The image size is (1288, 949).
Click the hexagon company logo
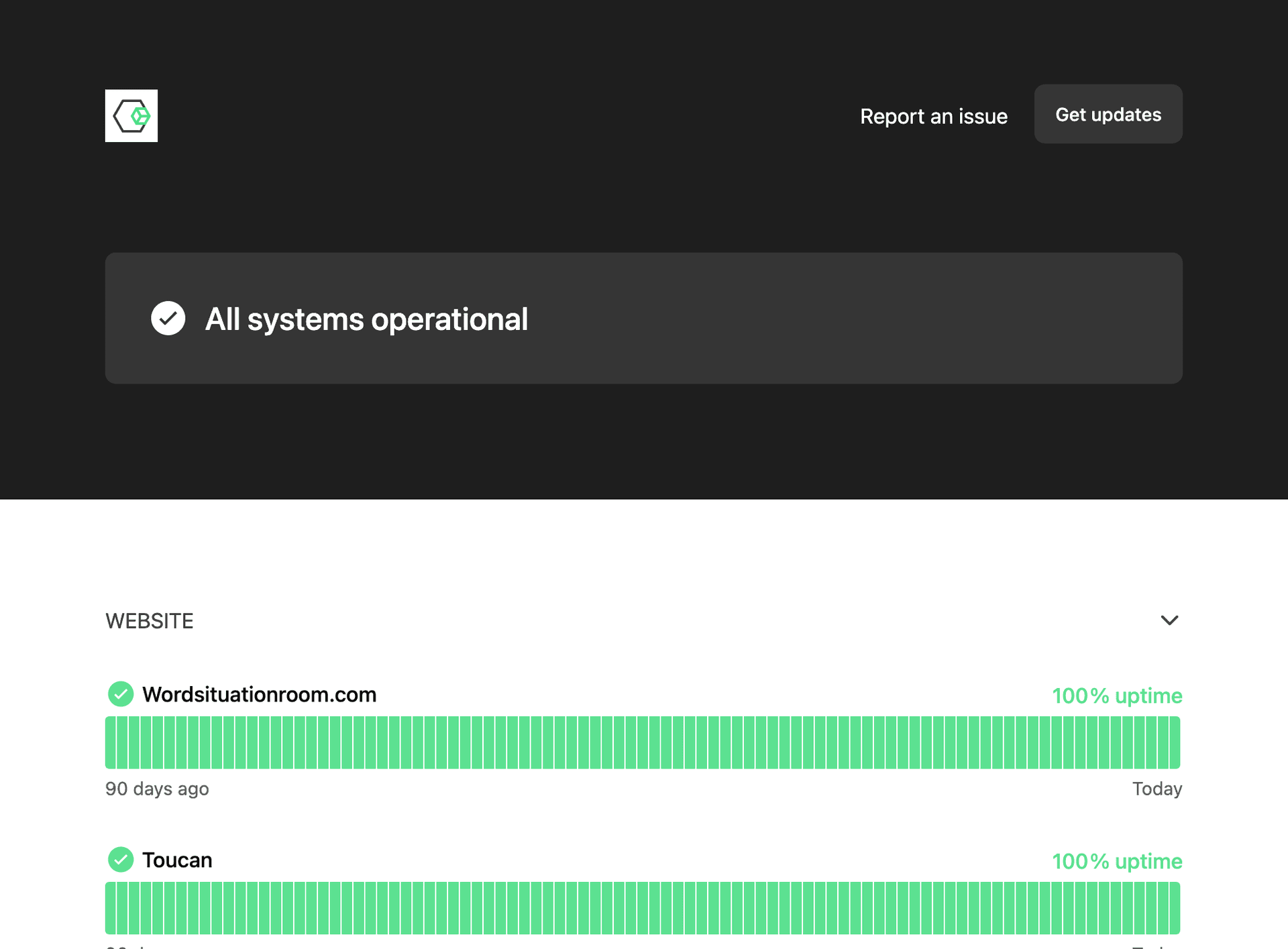click(x=131, y=116)
